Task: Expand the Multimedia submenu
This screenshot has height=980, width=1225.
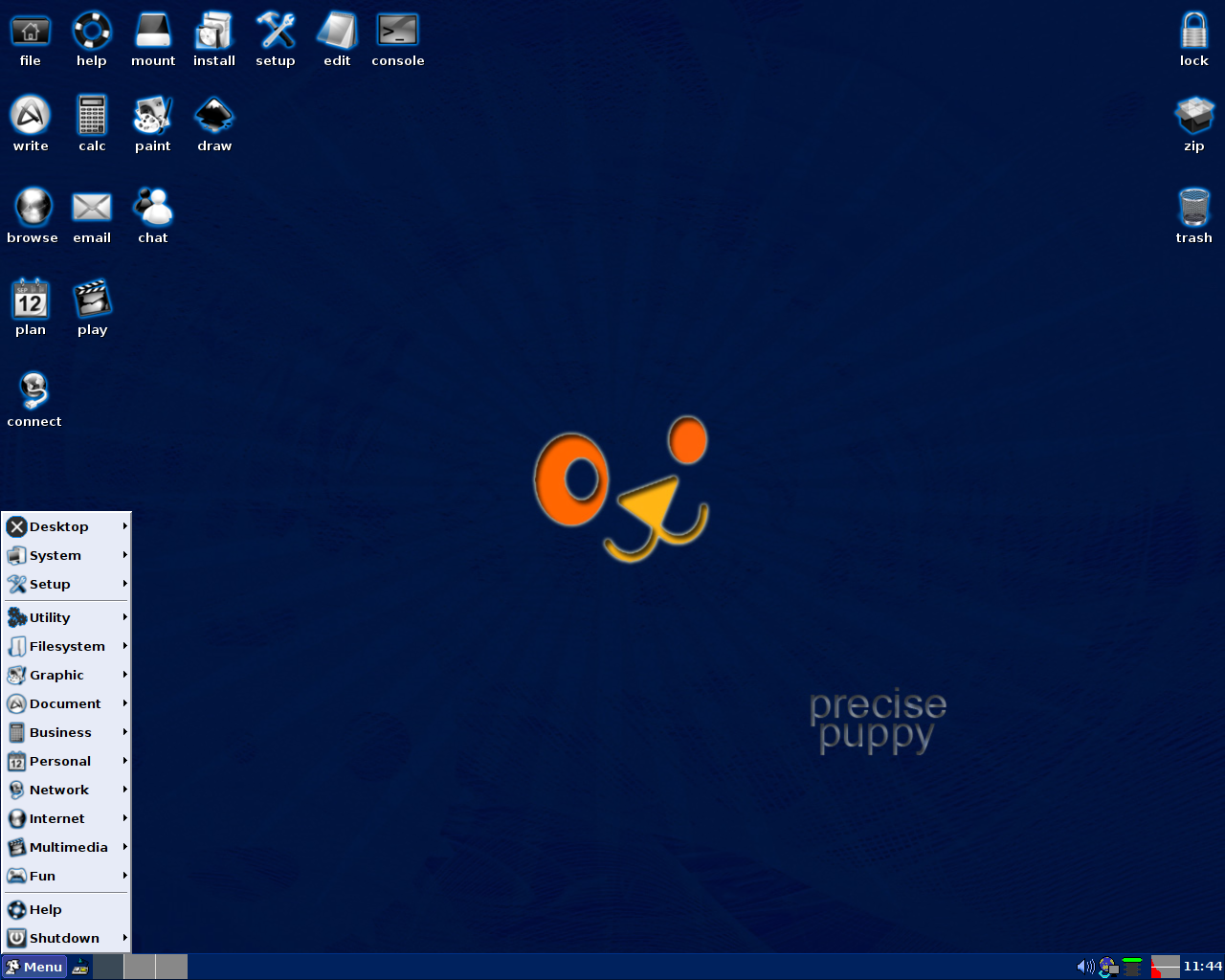Action: click(x=66, y=847)
